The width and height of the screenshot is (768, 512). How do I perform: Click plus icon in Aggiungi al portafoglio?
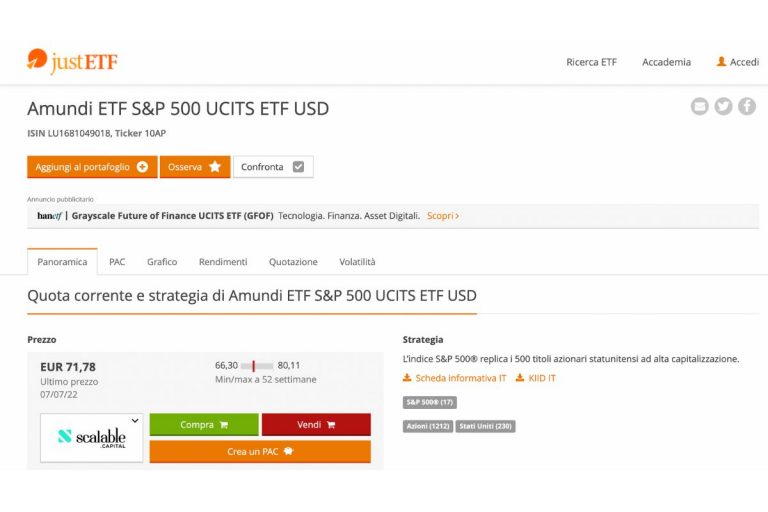click(143, 167)
